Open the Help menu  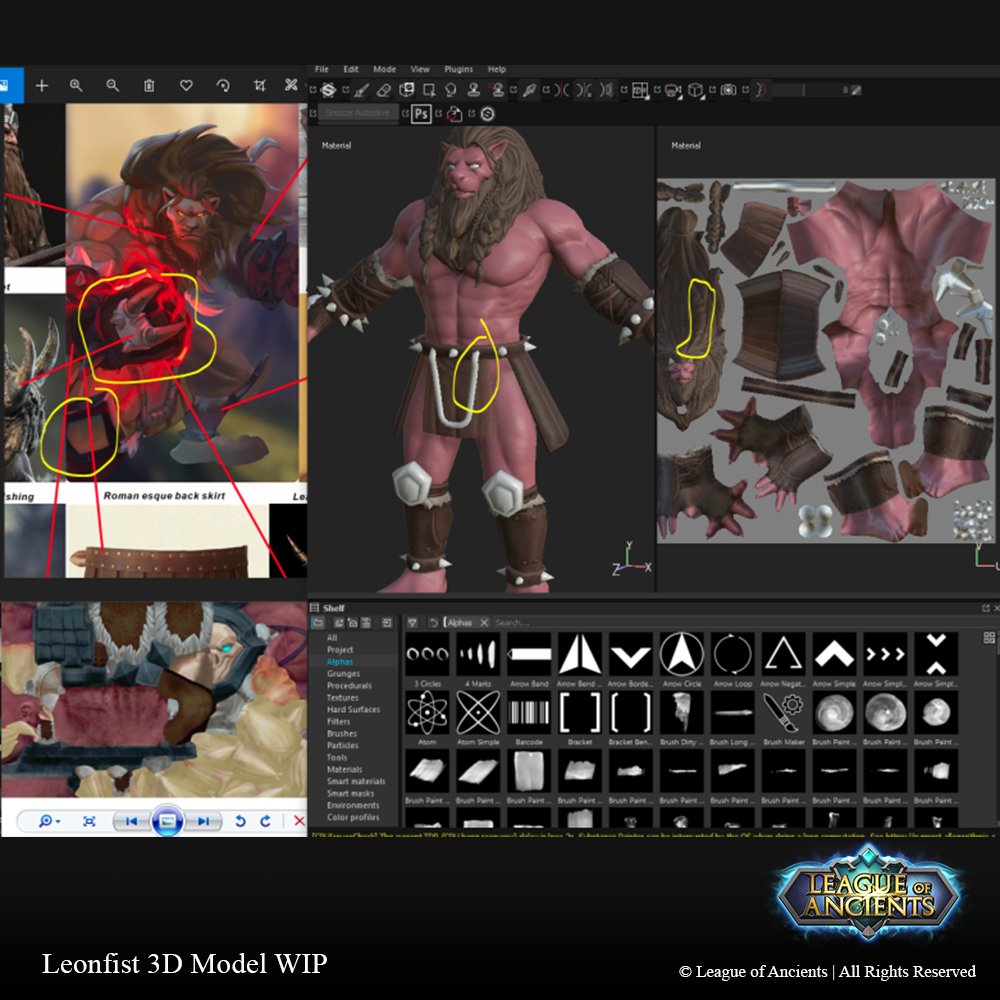click(497, 70)
